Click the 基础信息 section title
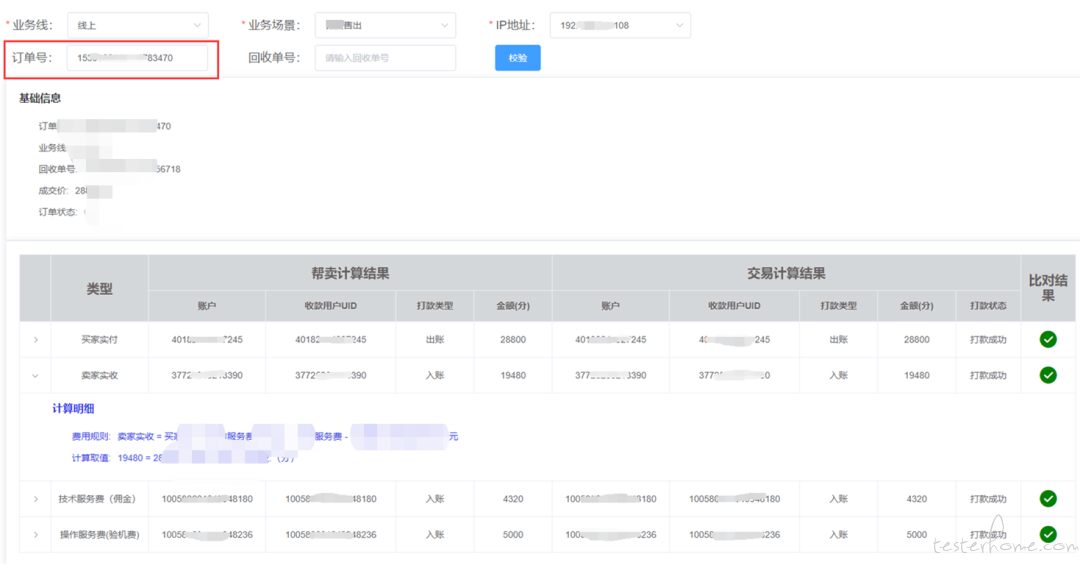The width and height of the screenshot is (1080, 568). [x=40, y=98]
